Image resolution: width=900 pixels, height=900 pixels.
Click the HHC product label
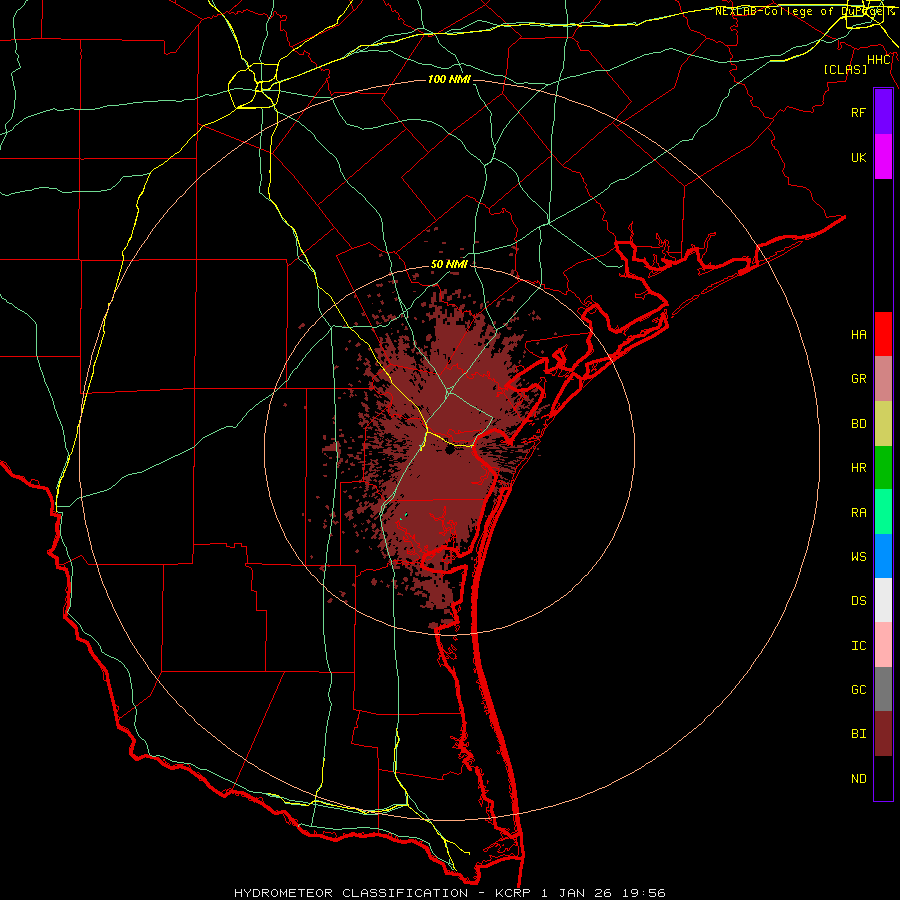[x=878, y=60]
